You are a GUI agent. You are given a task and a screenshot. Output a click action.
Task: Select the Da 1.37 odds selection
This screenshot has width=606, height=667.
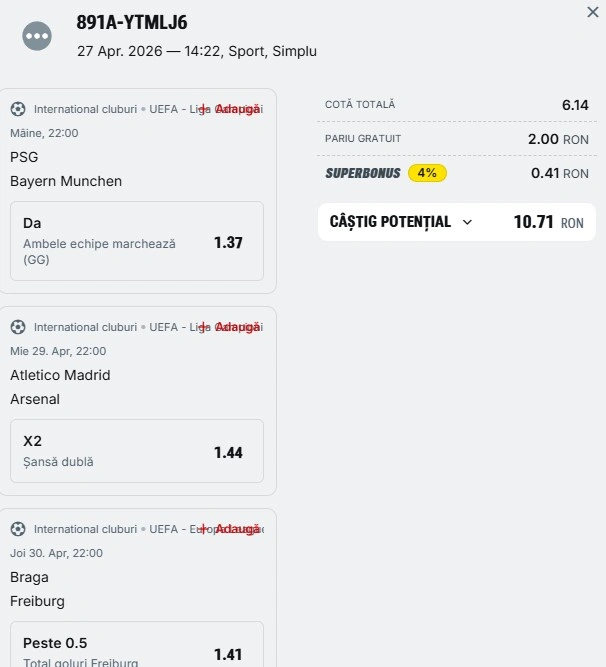[137, 241]
